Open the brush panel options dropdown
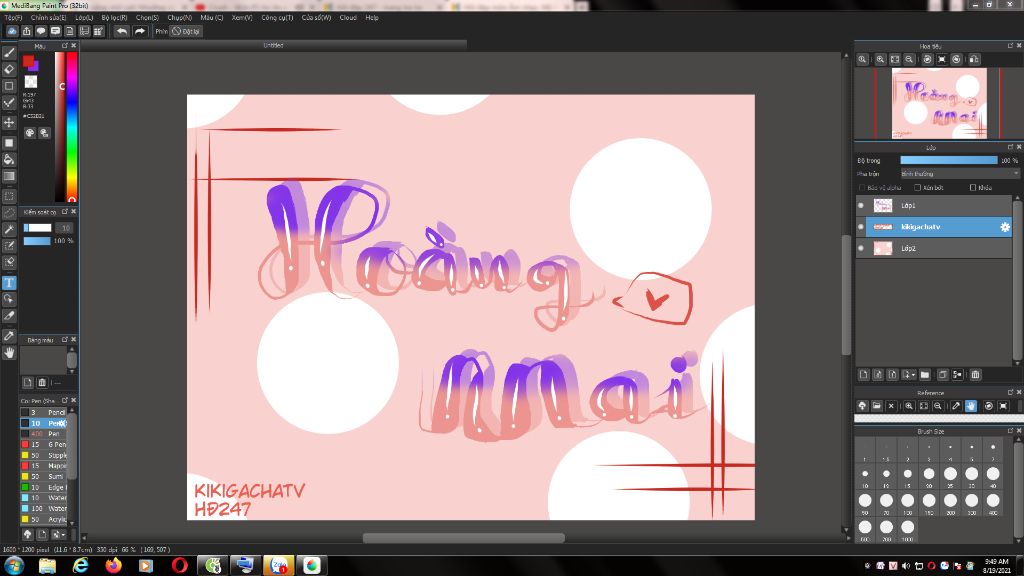Image resolution: width=1024 pixels, height=576 pixels. pyautogui.click(x=57, y=535)
